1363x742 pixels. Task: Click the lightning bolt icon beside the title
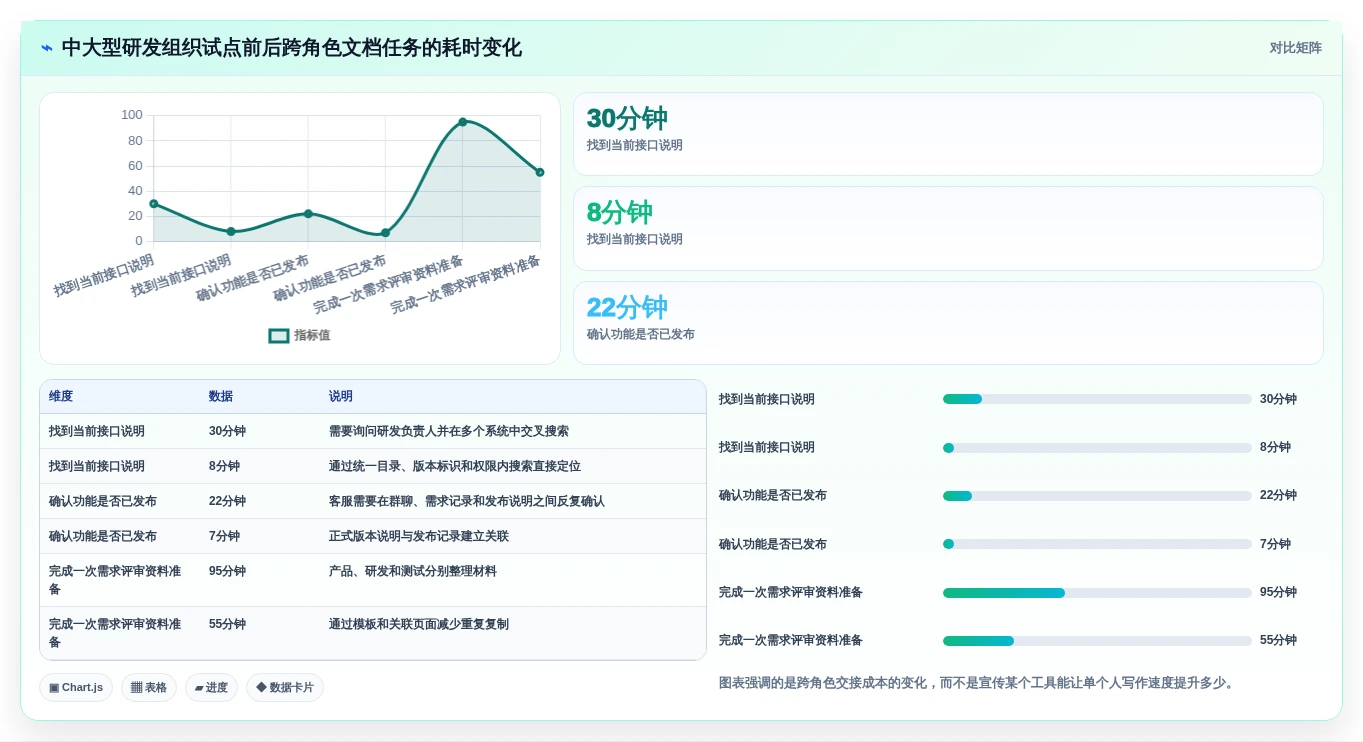click(47, 48)
